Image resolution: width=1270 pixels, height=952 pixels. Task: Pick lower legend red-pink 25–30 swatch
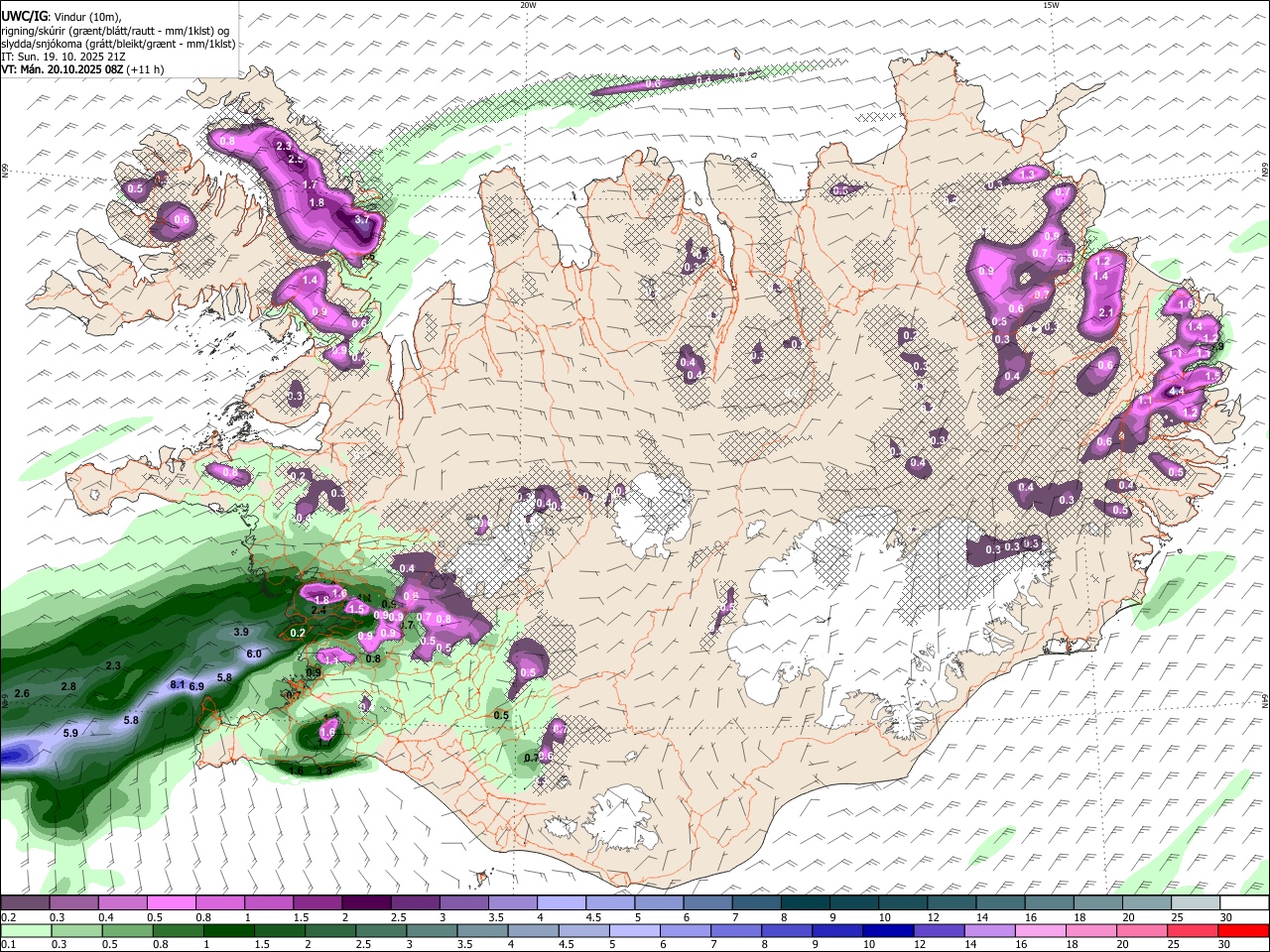pos(1194,931)
